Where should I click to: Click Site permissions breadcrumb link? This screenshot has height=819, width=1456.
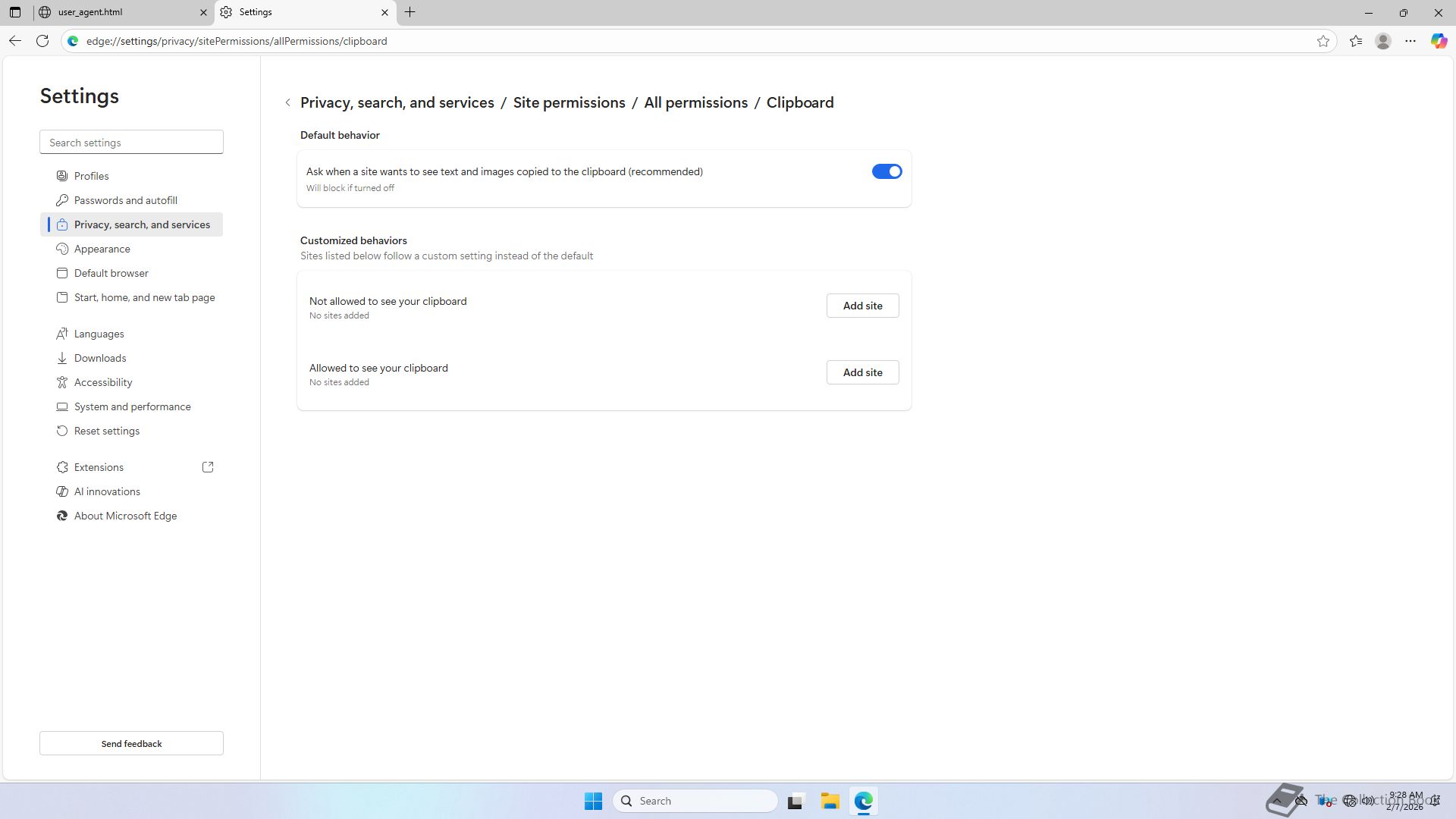(569, 102)
